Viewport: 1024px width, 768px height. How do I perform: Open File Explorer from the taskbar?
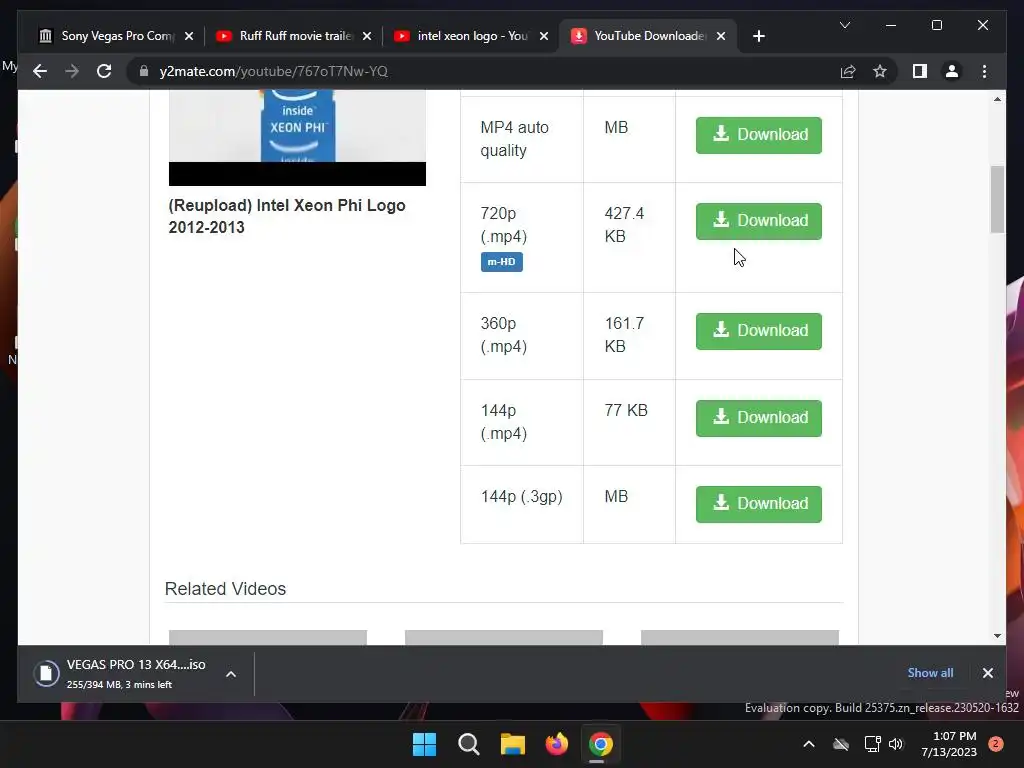coord(513,744)
